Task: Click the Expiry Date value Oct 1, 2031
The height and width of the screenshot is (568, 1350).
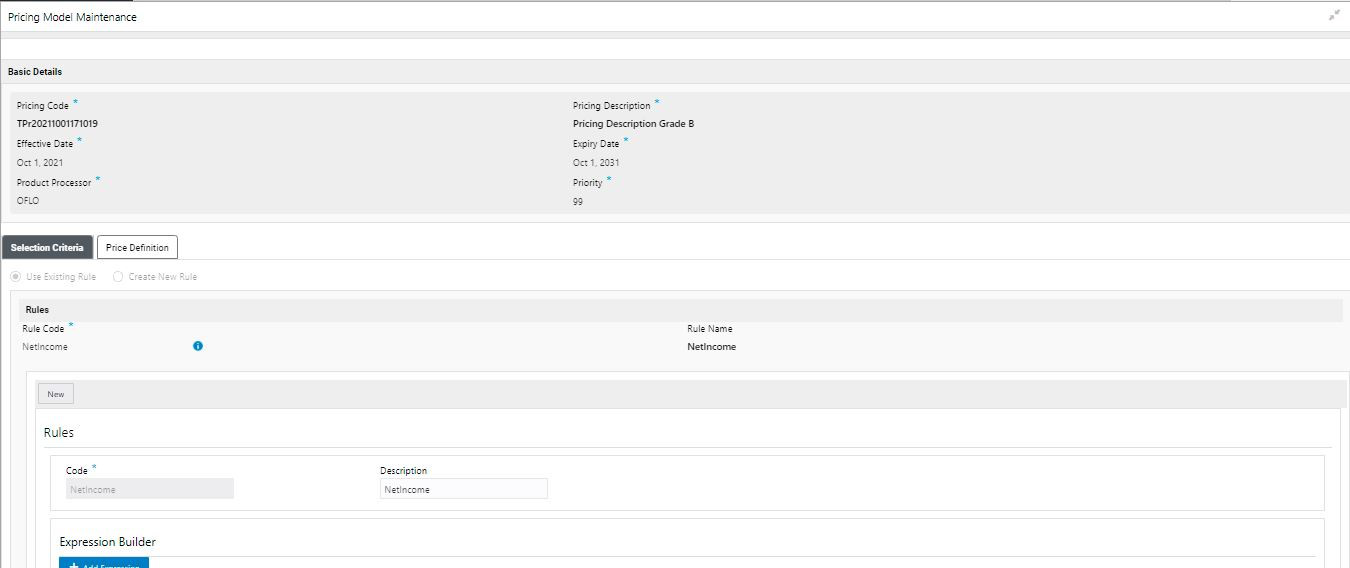Action: click(x=596, y=162)
